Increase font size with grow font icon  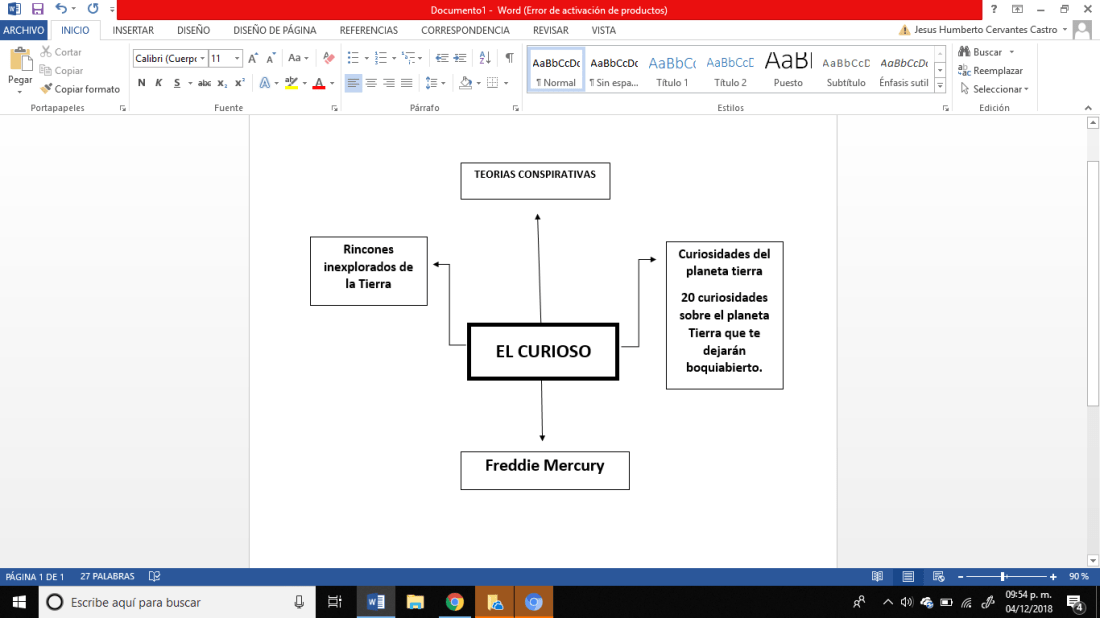coord(253,58)
